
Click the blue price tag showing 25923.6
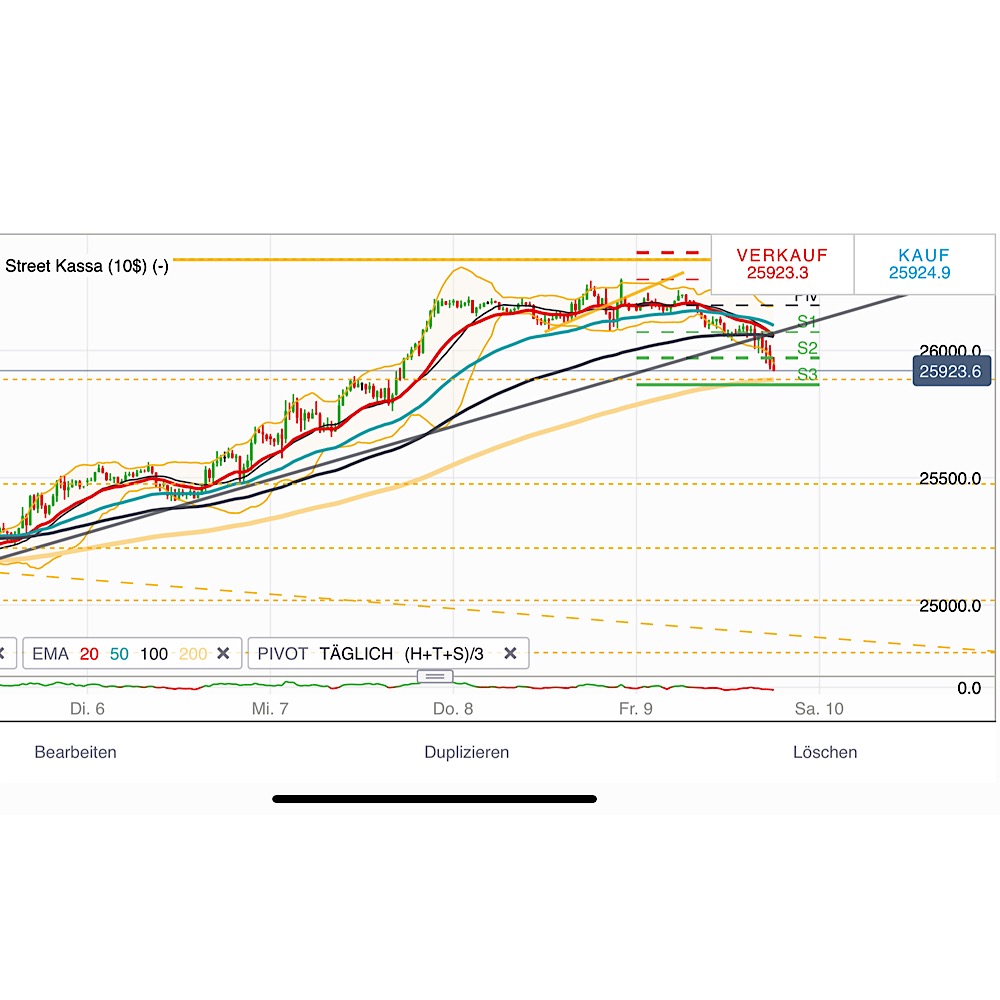[x=951, y=370]
